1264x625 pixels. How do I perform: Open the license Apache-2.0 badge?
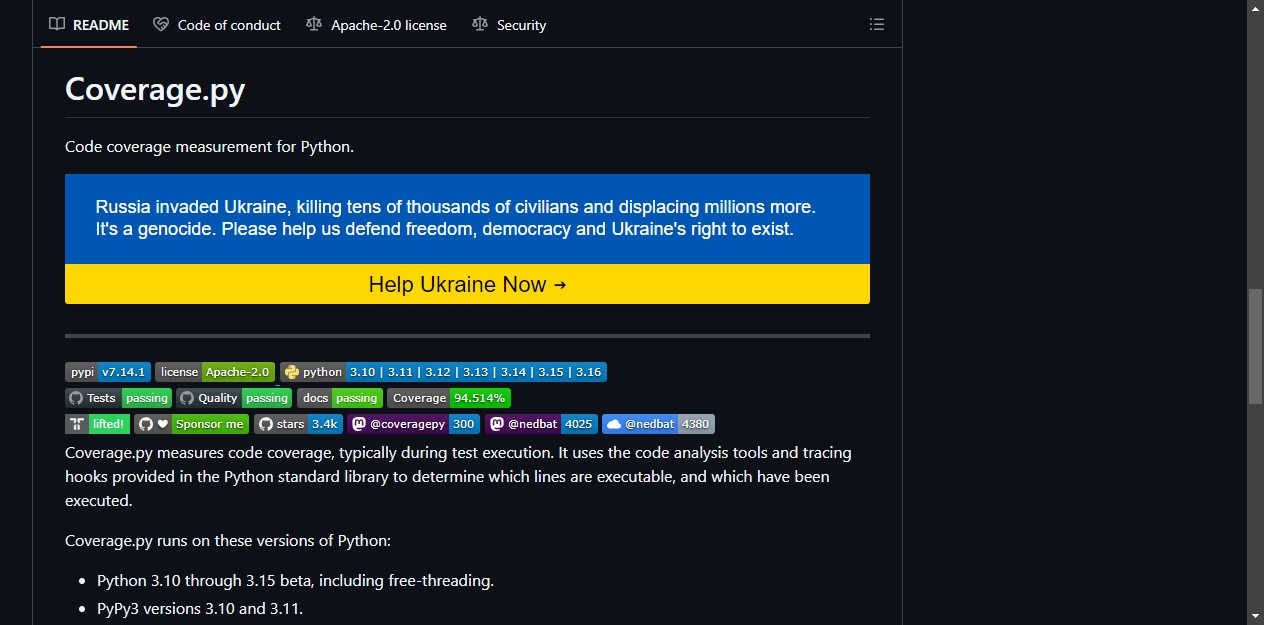[x=215, y=372]
